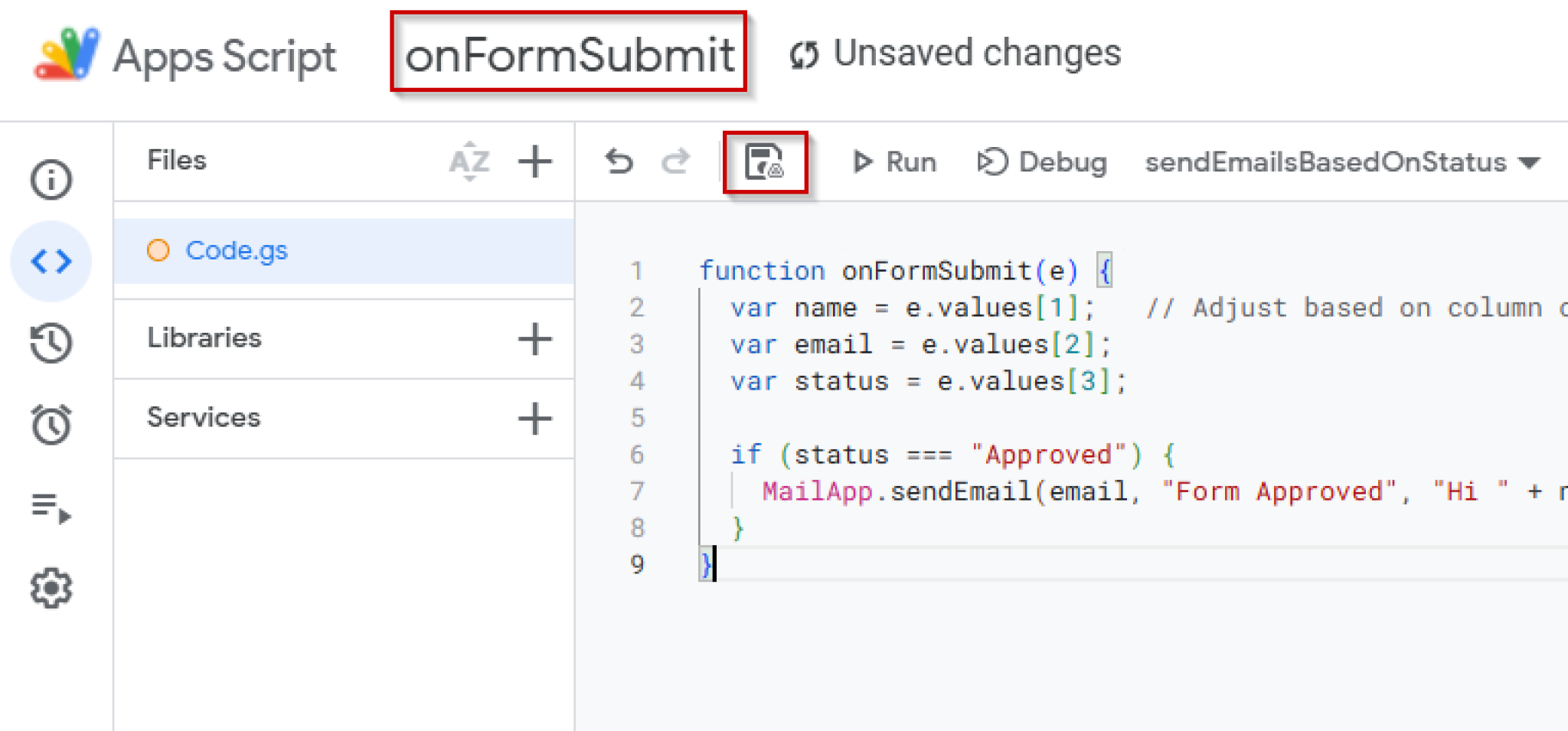Click code line 6 with Approved condition
The image size is (1568, 731).
pyautogui.click(x=952, y=455)
